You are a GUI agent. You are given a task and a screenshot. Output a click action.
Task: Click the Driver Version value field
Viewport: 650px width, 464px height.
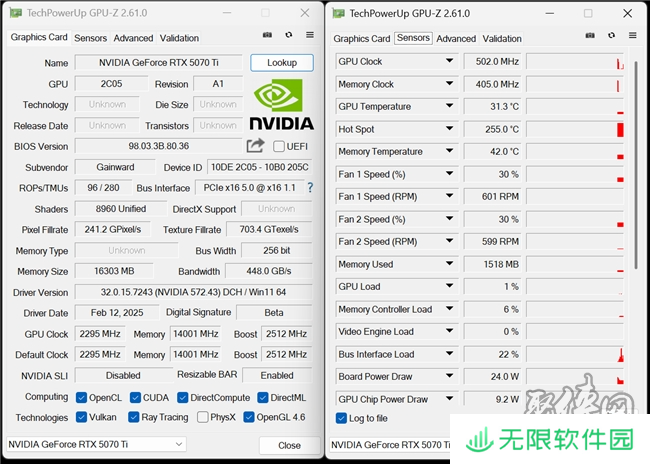pos(193,292)
